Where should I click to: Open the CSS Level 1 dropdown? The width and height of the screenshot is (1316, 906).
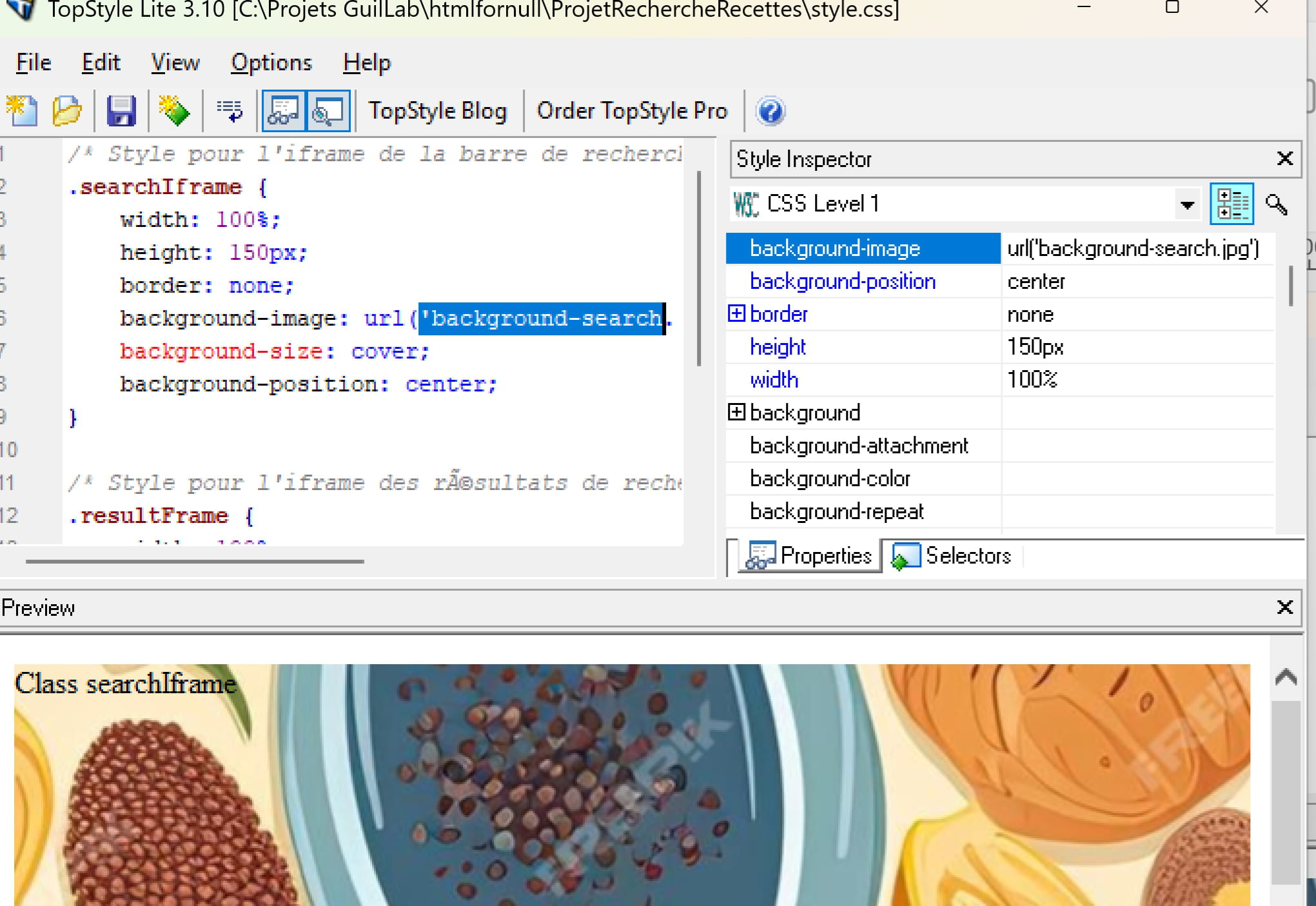[1187, 205]
